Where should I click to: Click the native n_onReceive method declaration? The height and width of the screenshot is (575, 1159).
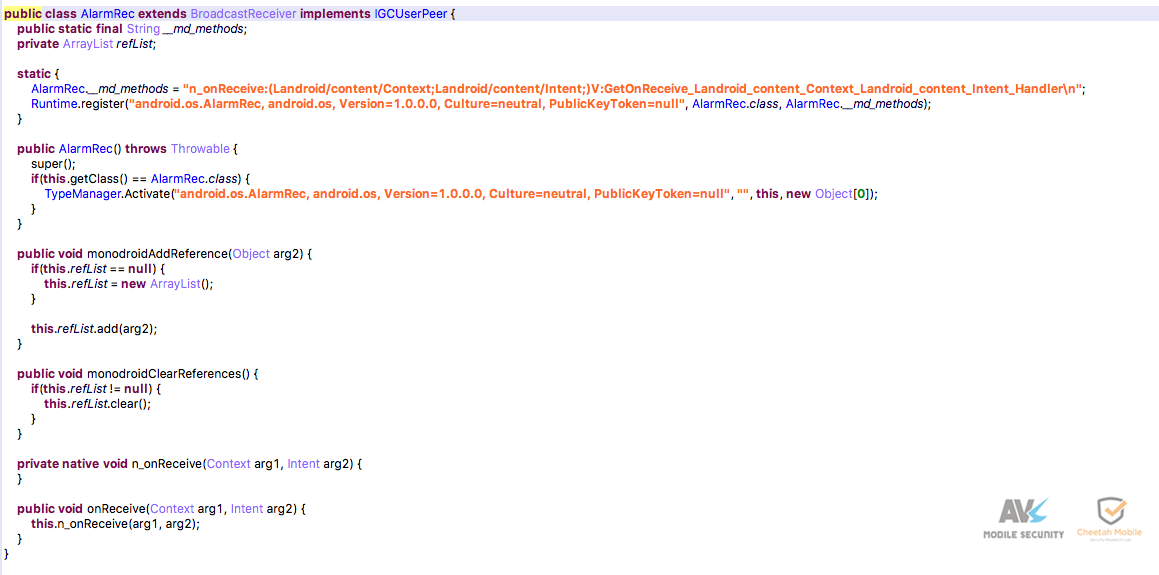point(190,464)
